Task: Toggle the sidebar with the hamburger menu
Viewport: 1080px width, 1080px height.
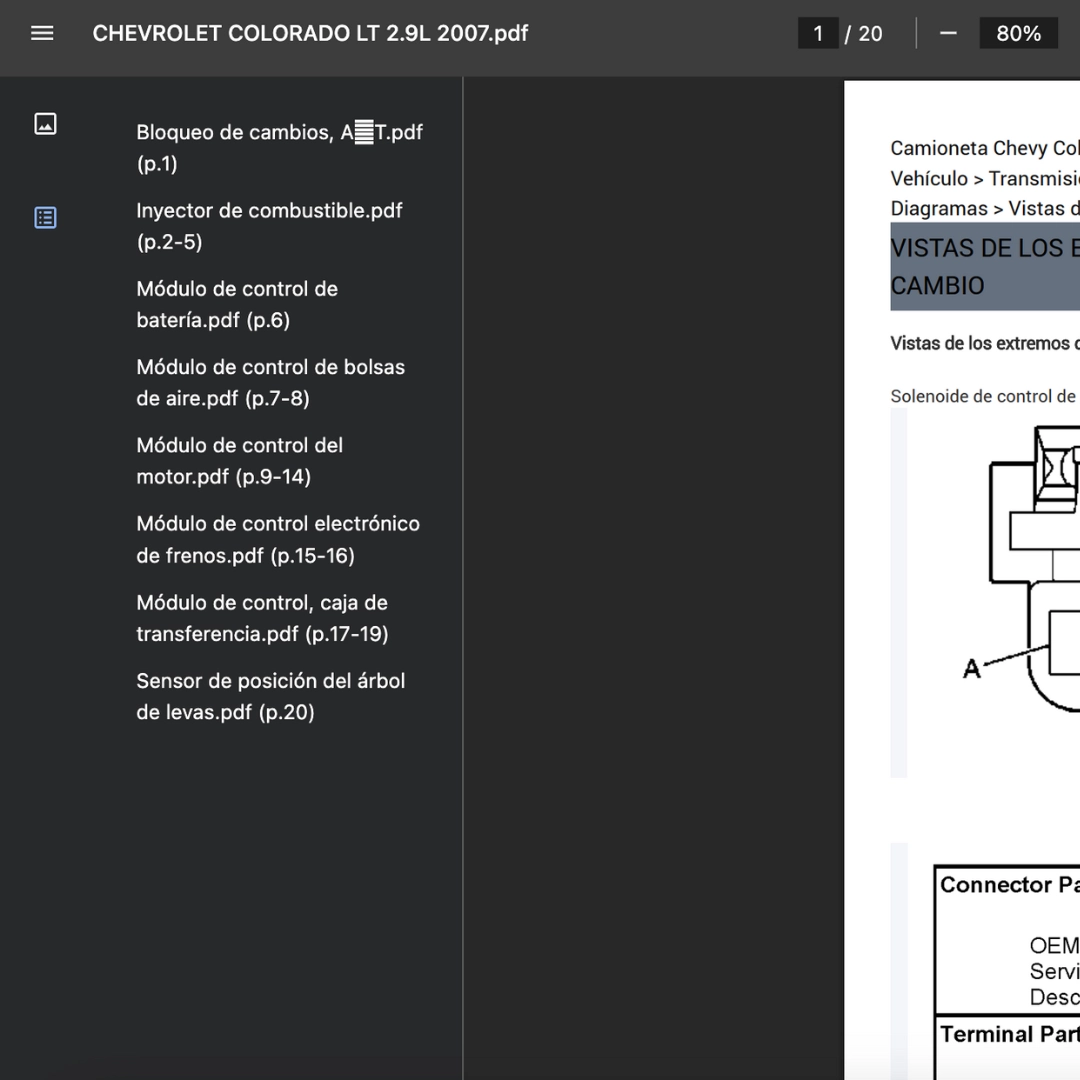Action: [x=42, y=33]
